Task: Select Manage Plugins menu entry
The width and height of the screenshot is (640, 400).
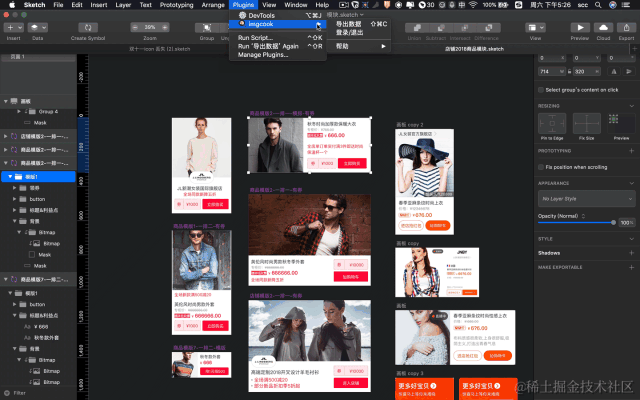Action: pyautogui.click(x=278, y=55)
